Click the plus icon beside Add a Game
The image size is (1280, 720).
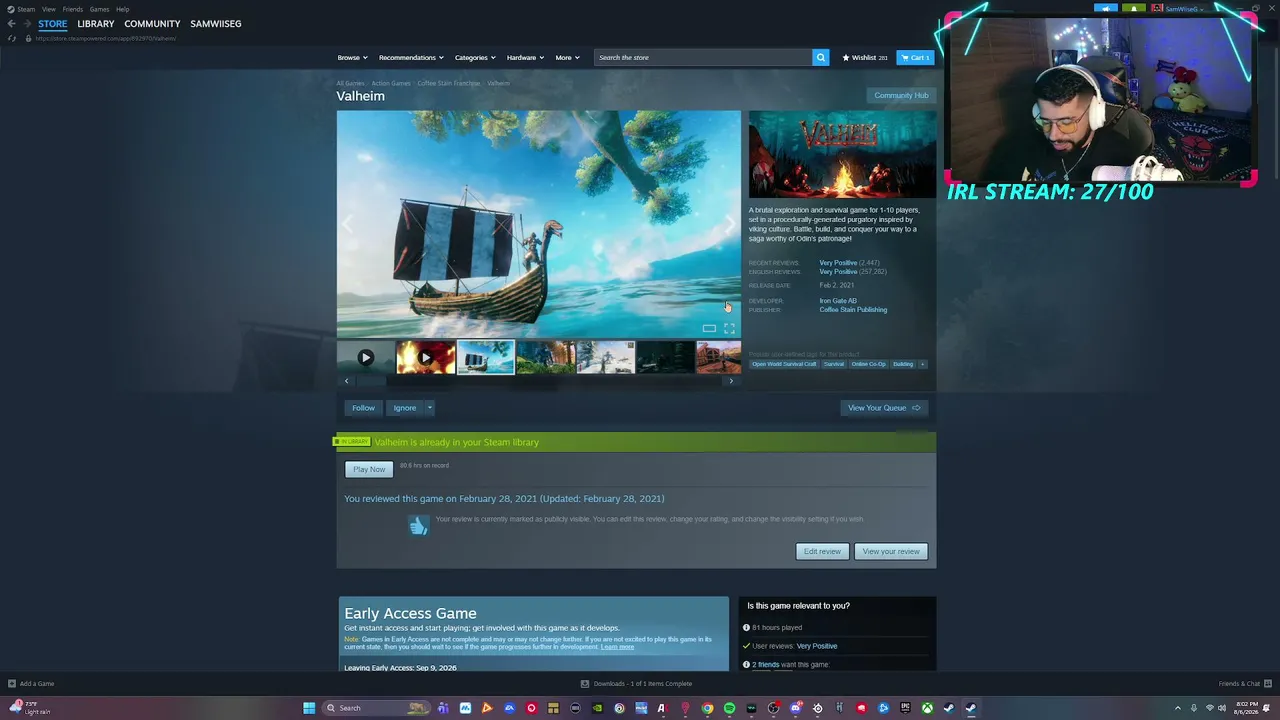tap(12, 684)
